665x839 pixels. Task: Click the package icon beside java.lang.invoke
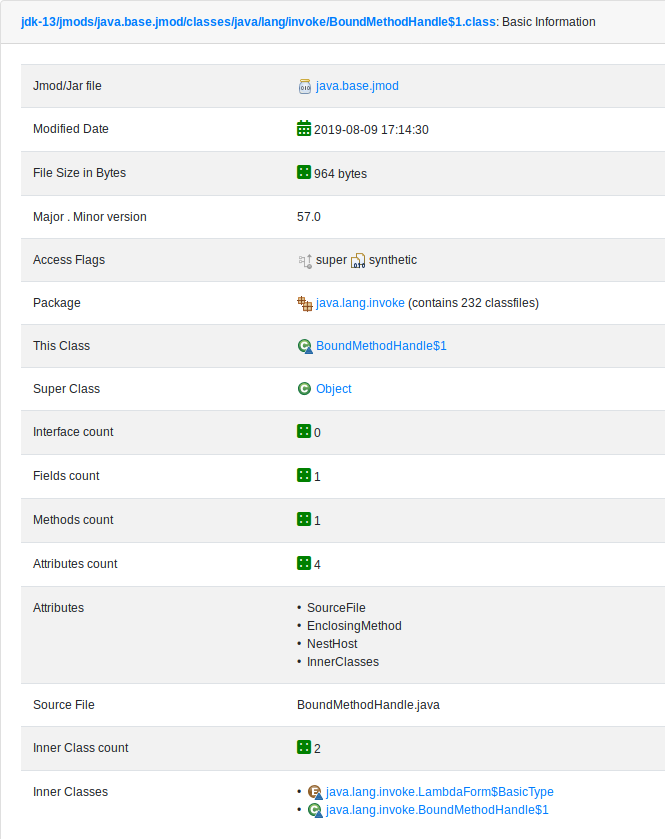304,303
